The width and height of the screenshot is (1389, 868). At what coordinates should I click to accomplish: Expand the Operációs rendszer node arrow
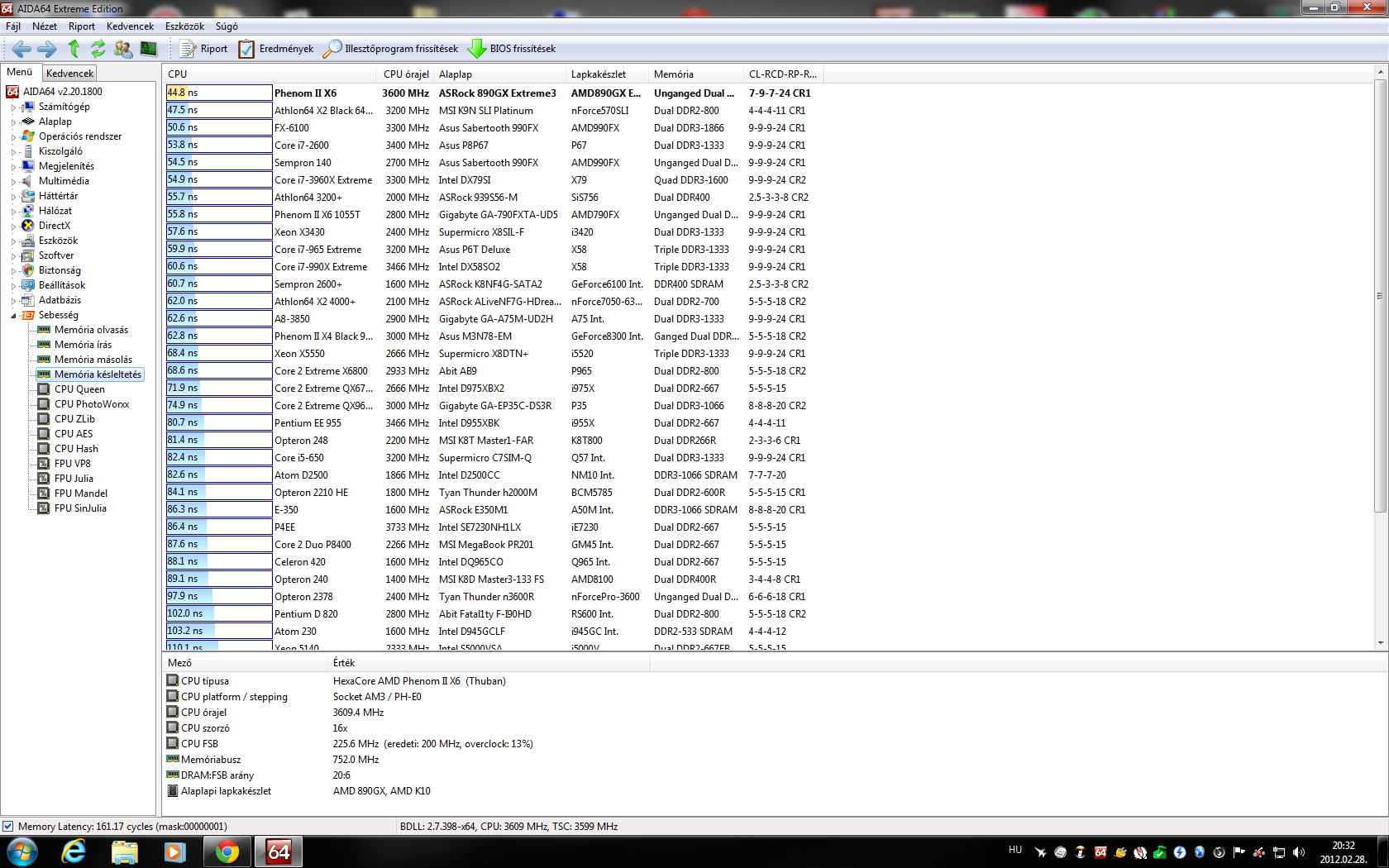tap(13, 137)
